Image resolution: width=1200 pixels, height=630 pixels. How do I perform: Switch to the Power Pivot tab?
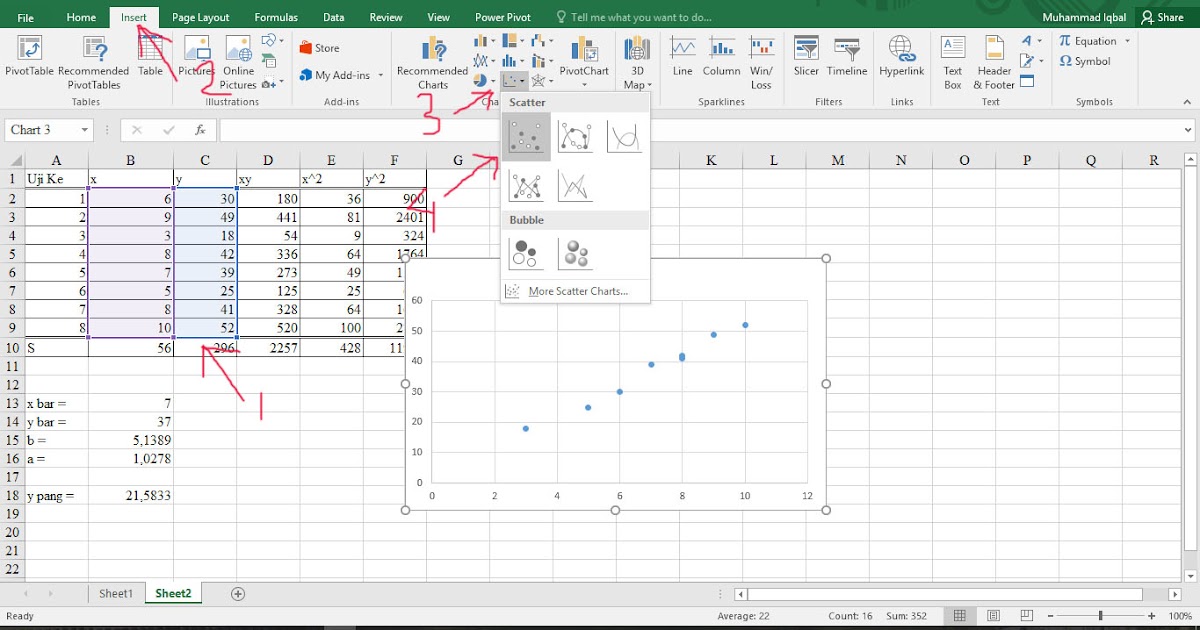503,17
